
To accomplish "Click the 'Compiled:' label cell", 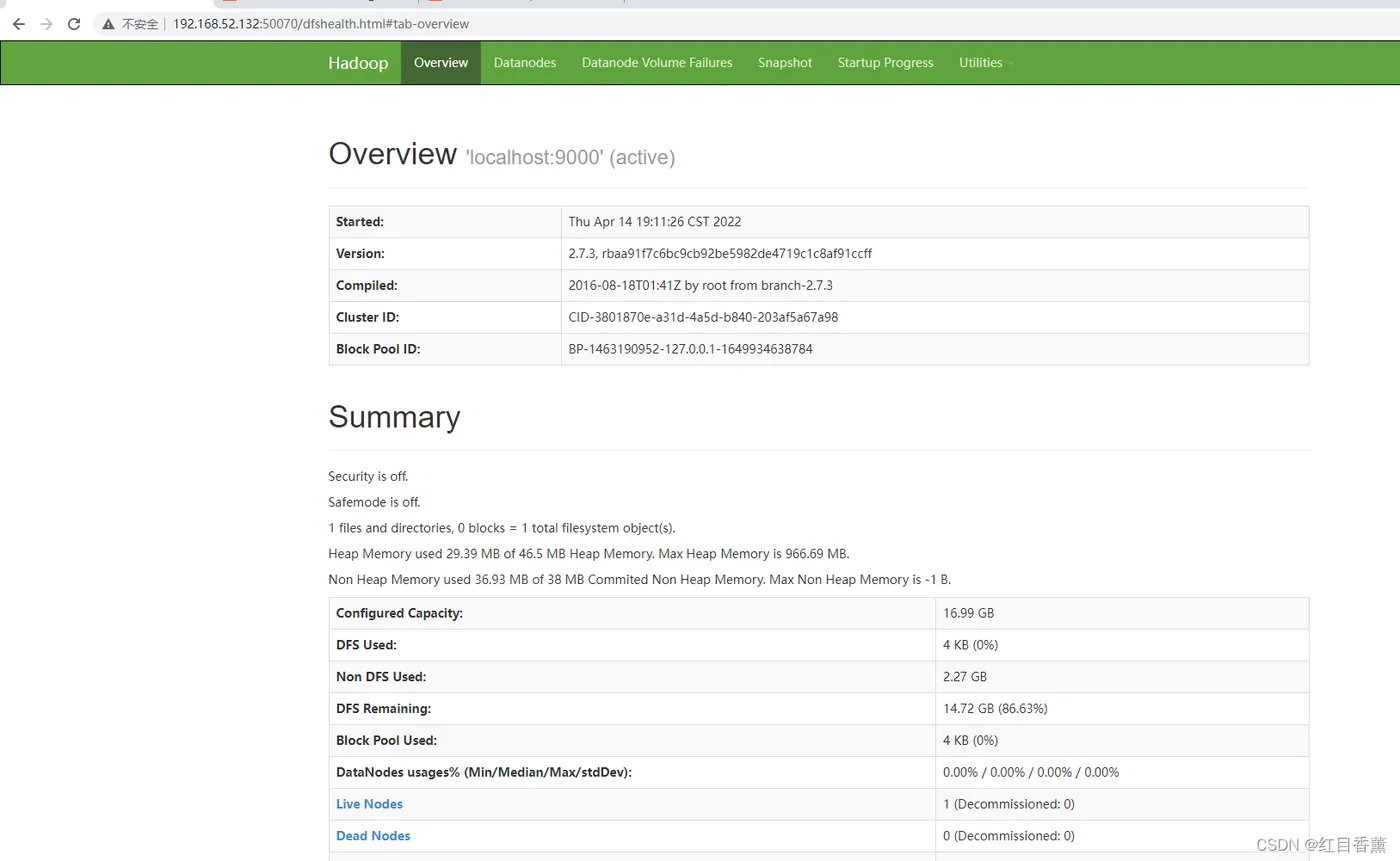I will coord(445,286).
